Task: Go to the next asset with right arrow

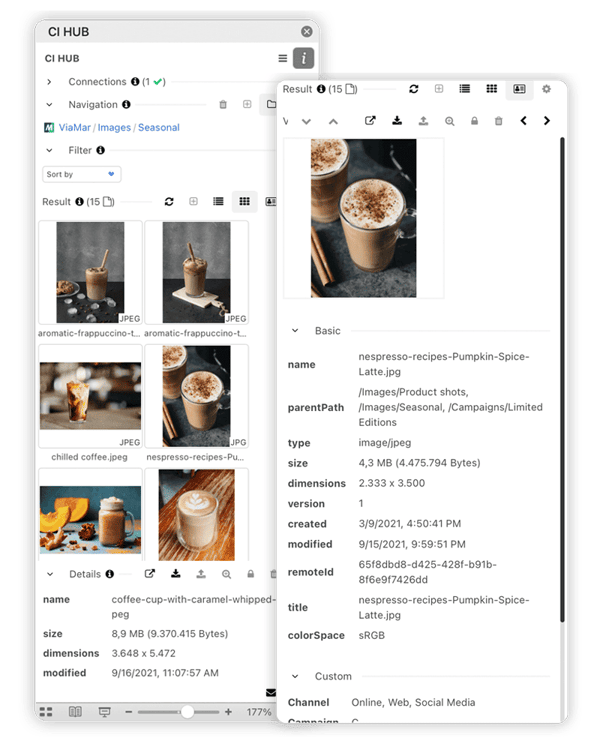Action: (x=547, y=121)
